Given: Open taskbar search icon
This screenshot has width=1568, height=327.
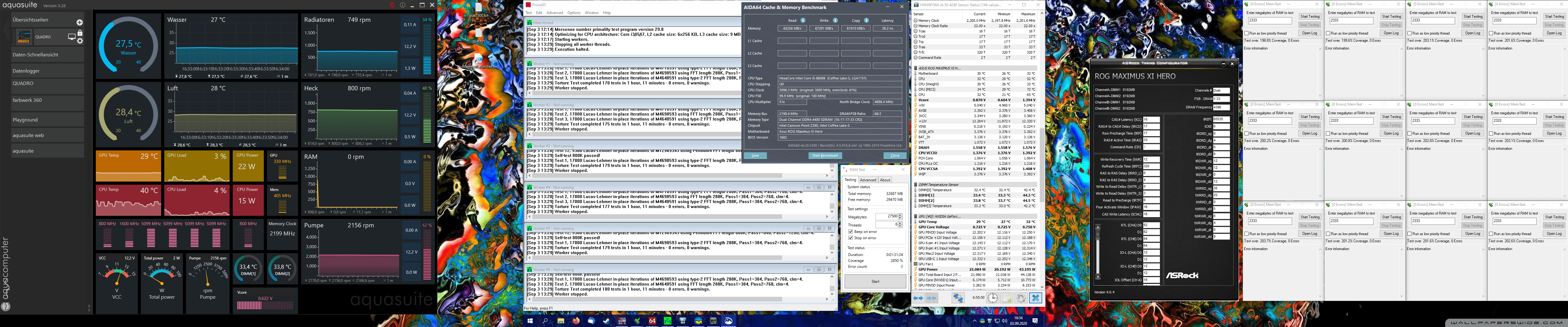Looking at the screenshot, I should [545, 320].
